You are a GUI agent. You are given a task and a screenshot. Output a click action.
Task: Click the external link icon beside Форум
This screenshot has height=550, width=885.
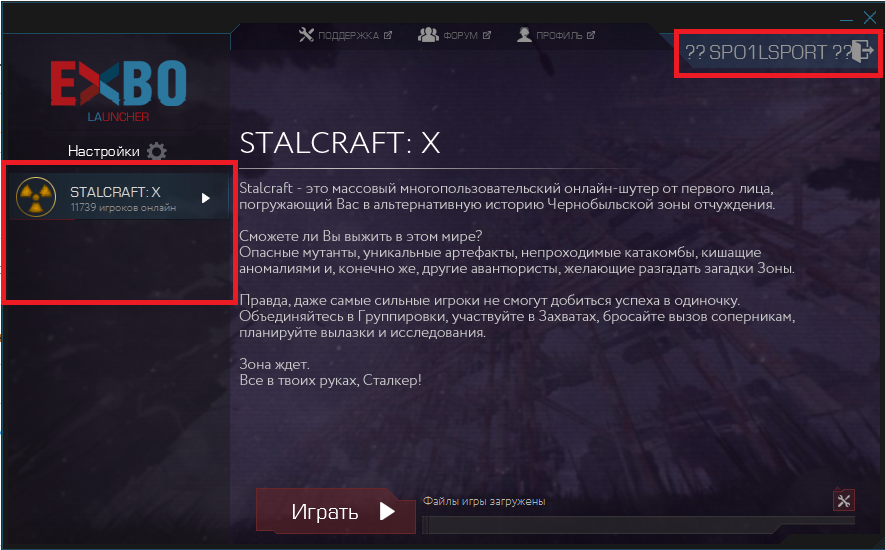[x=487, y=35]
